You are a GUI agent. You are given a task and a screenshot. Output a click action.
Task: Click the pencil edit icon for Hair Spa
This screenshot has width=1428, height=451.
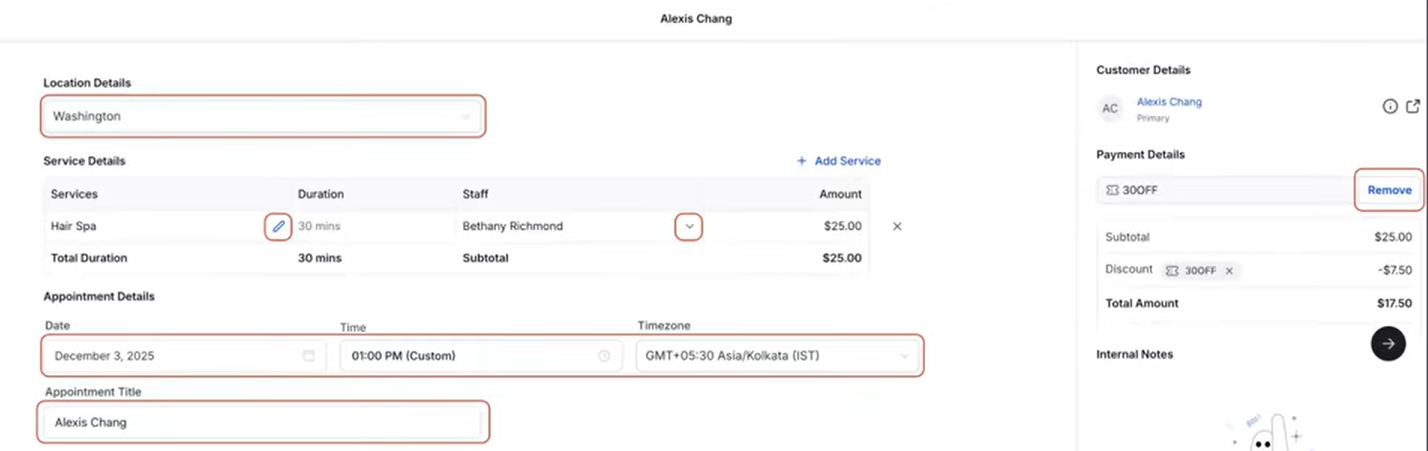coord(279,227)
